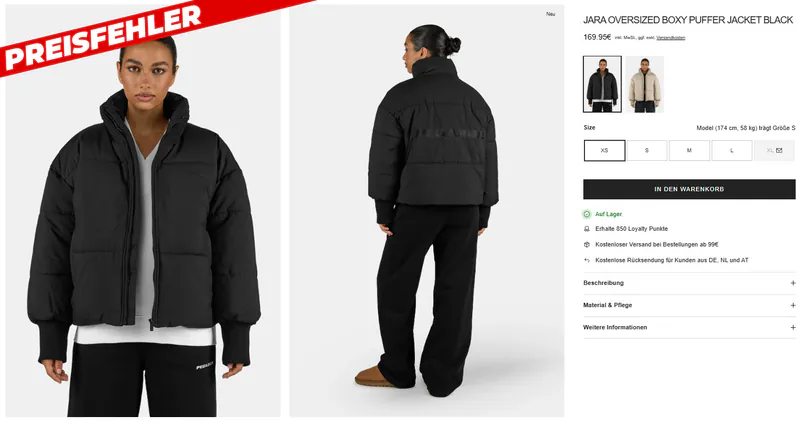This screenshot has width=800, height=422.
Task: Click the plus icon beside Weitere Informationen
Action: 793,328
